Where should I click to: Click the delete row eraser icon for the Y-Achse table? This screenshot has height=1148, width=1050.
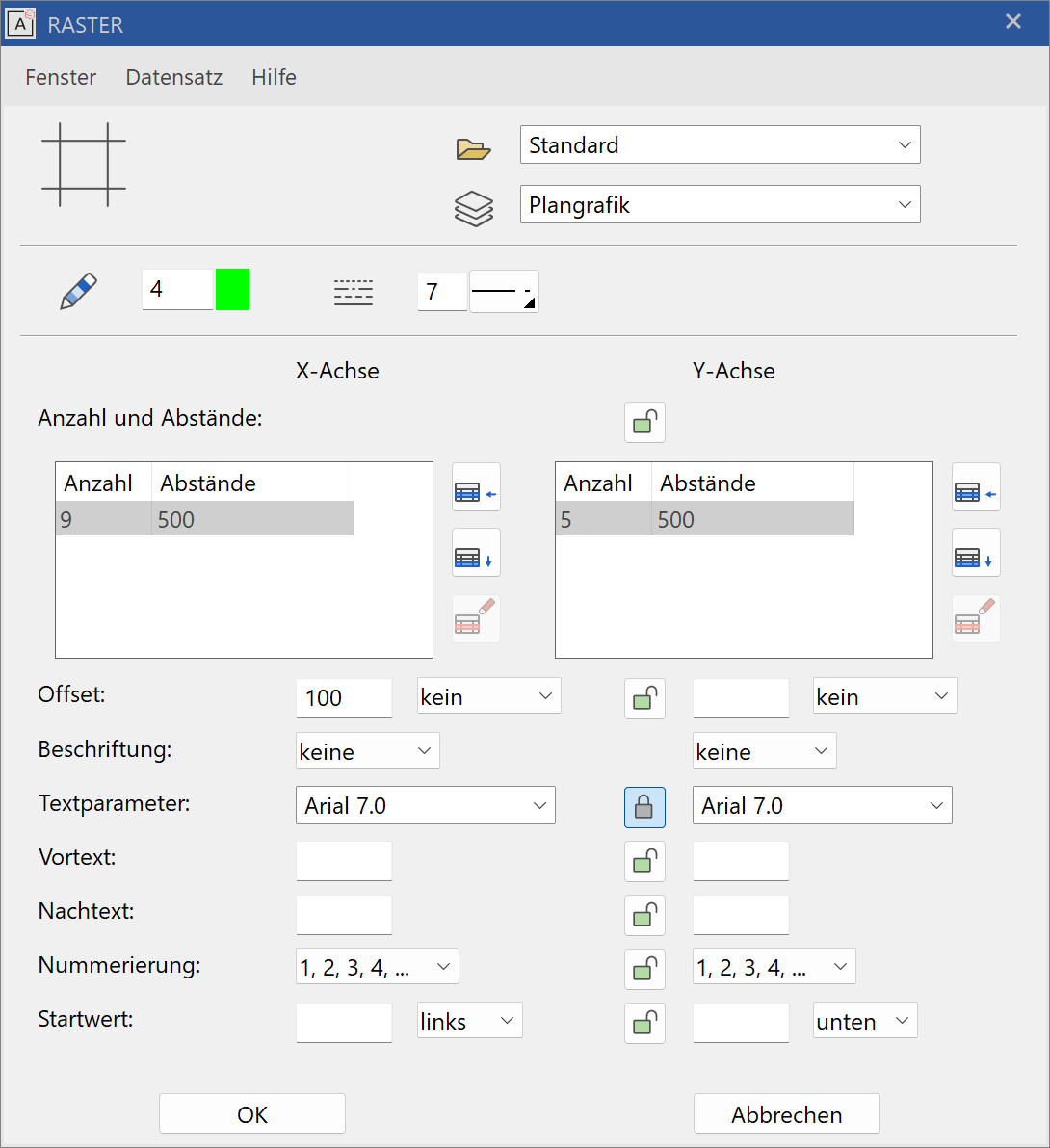(x=976, y=618)
